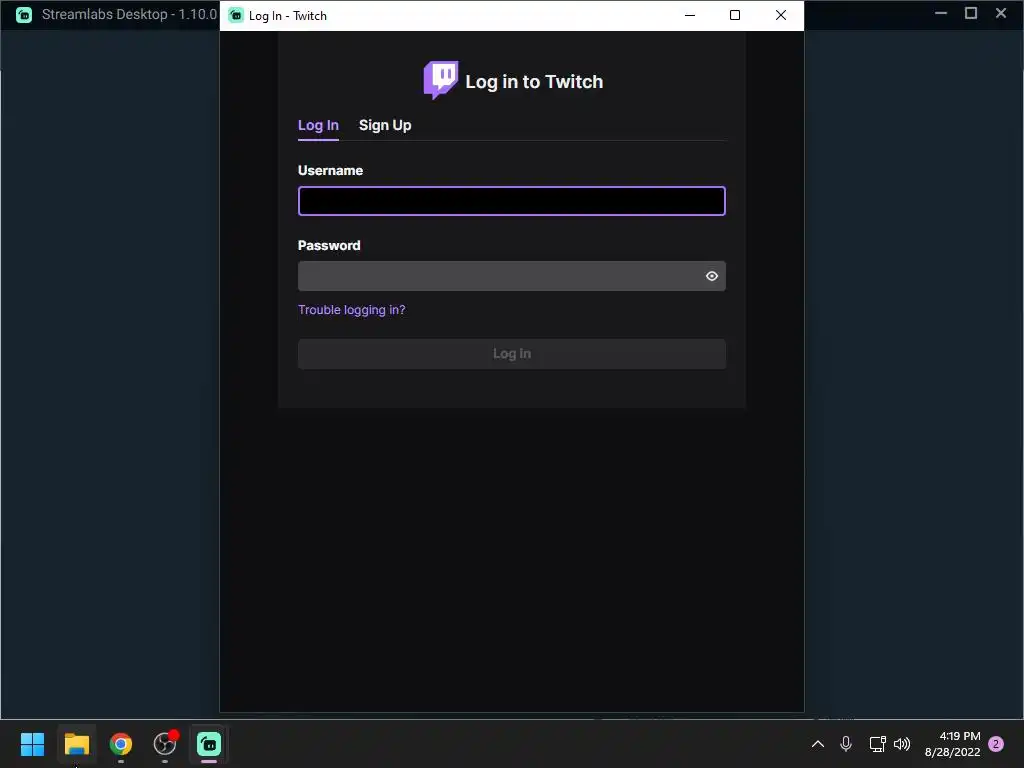Open File Explorer from the taskbar
This screenshot has width=1024, height=768.
[76, 744]
